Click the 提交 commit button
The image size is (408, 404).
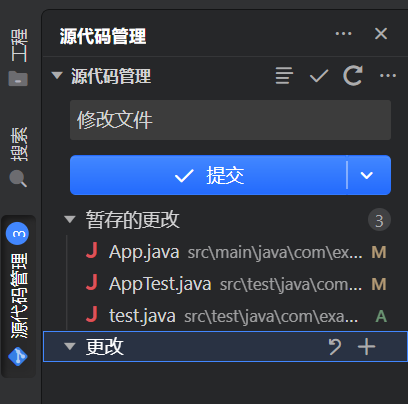208,175
